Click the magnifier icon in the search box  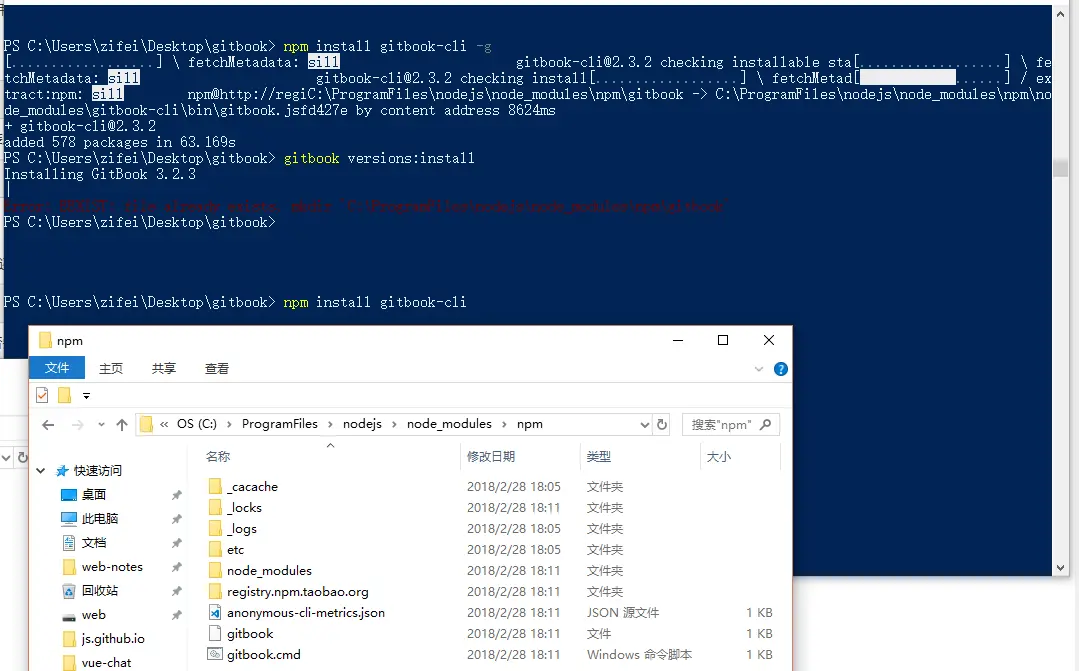(765, 425)
